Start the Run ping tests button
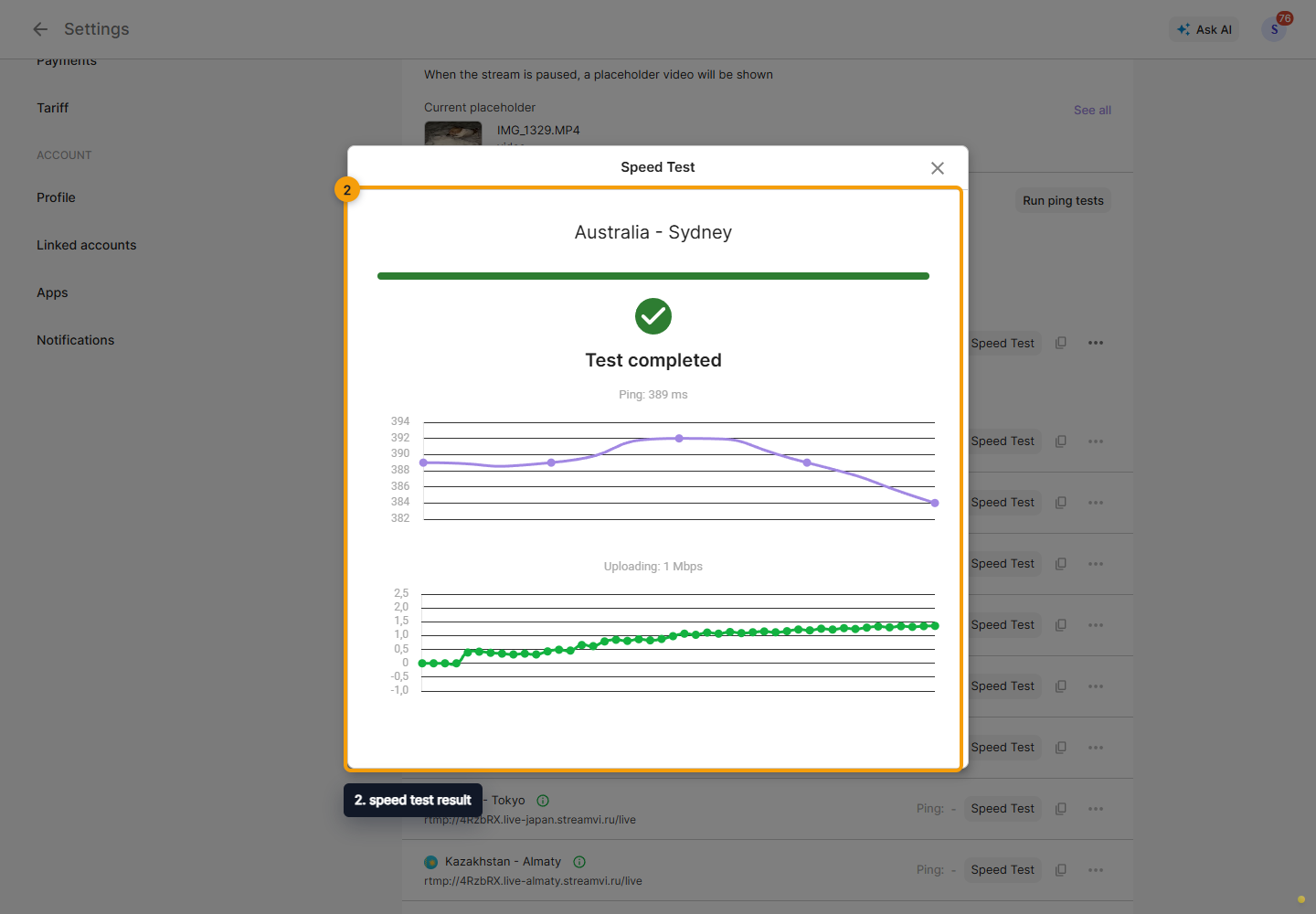The height and width of the screenshot is (914, 1316). point(1063,201)
